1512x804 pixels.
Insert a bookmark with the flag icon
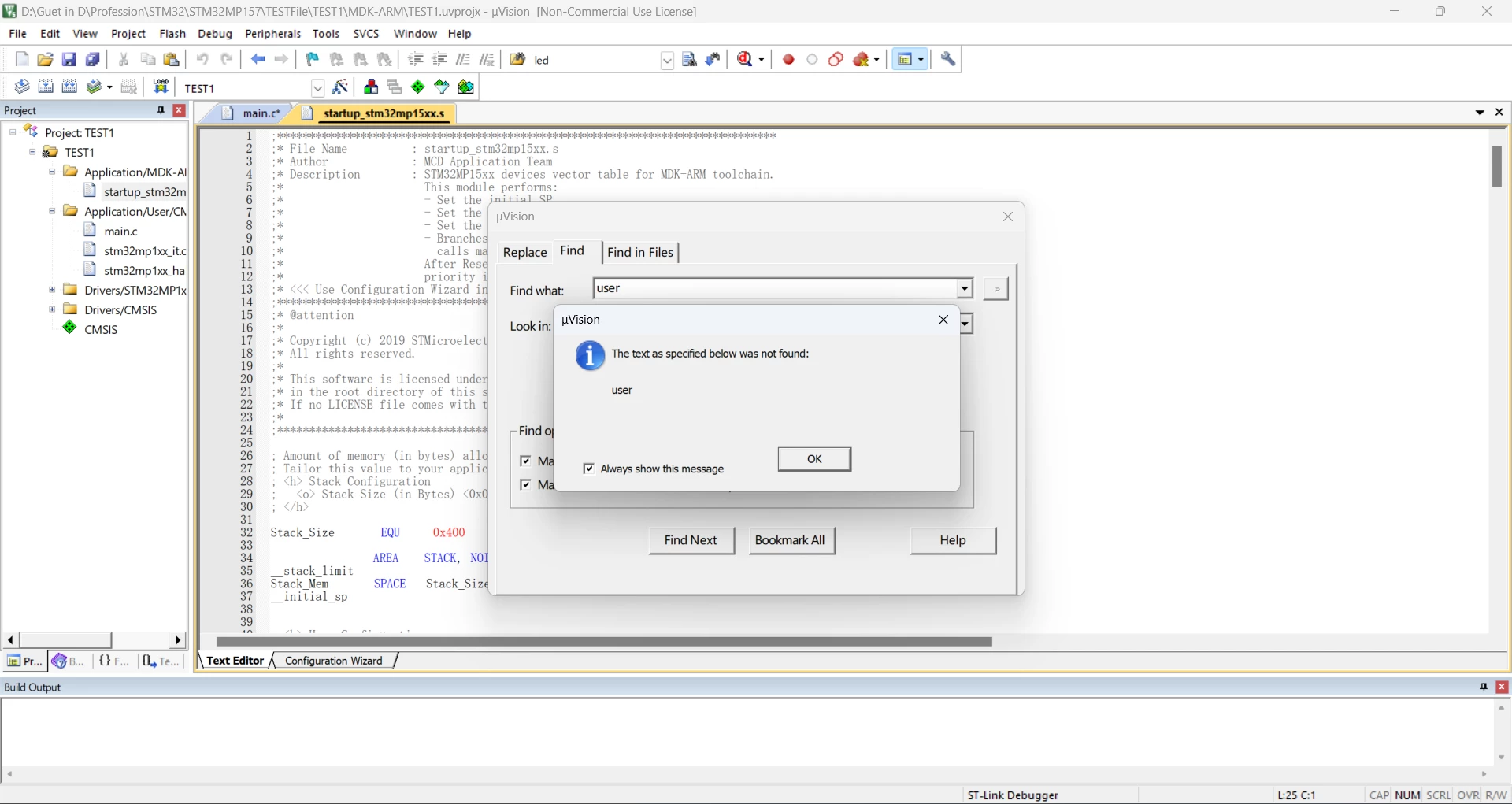pos(313,60)
